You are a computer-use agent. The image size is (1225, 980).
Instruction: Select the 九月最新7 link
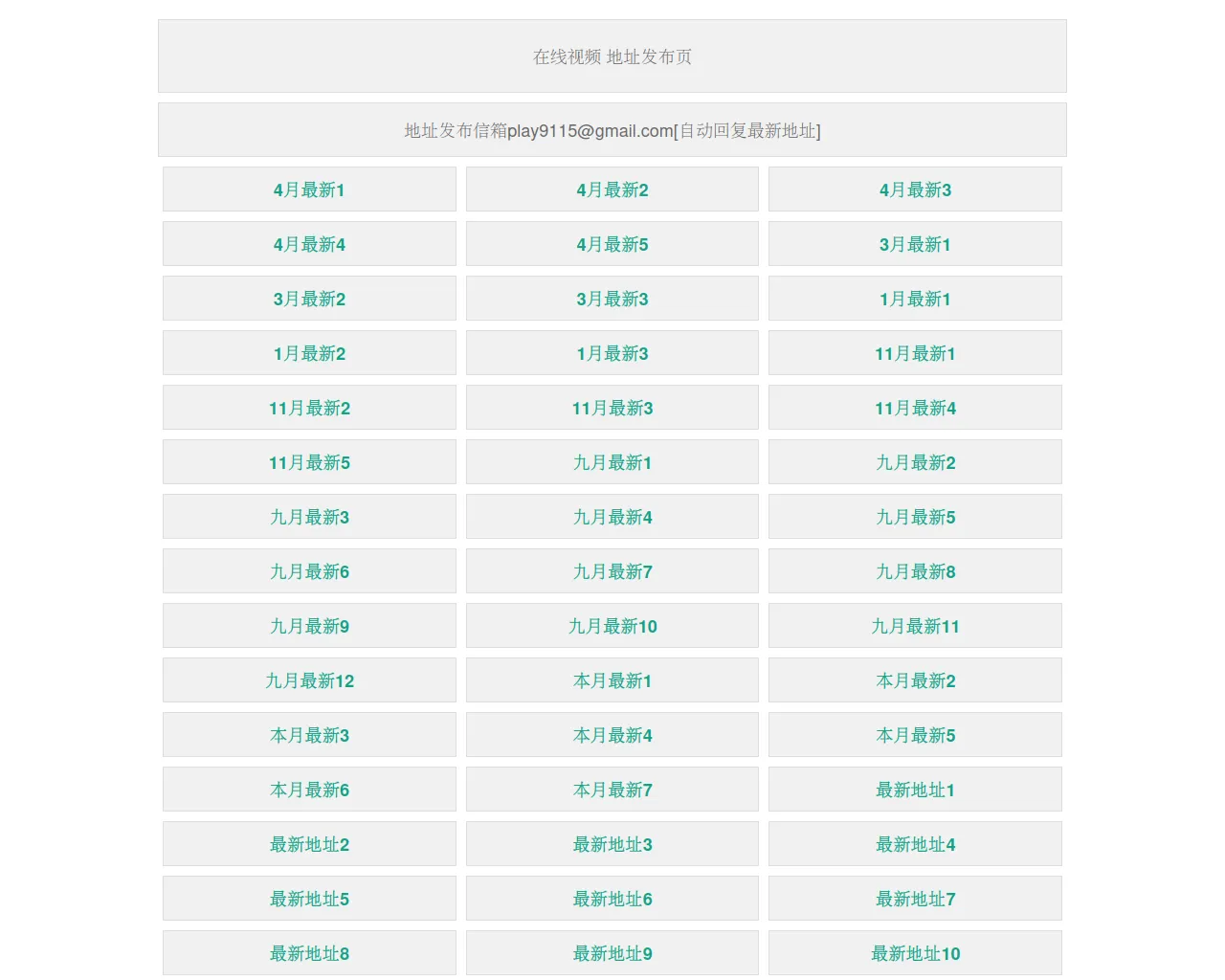(x=612, y=571)
